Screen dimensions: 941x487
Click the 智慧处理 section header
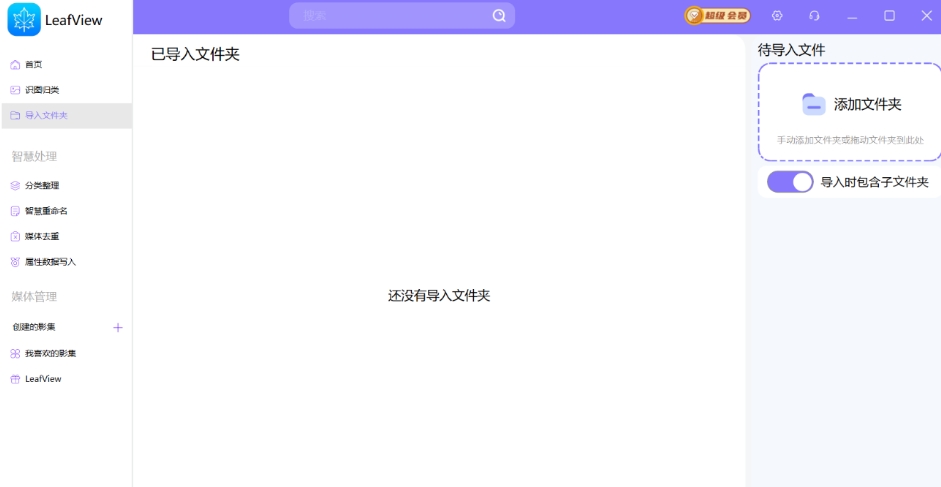34,157
